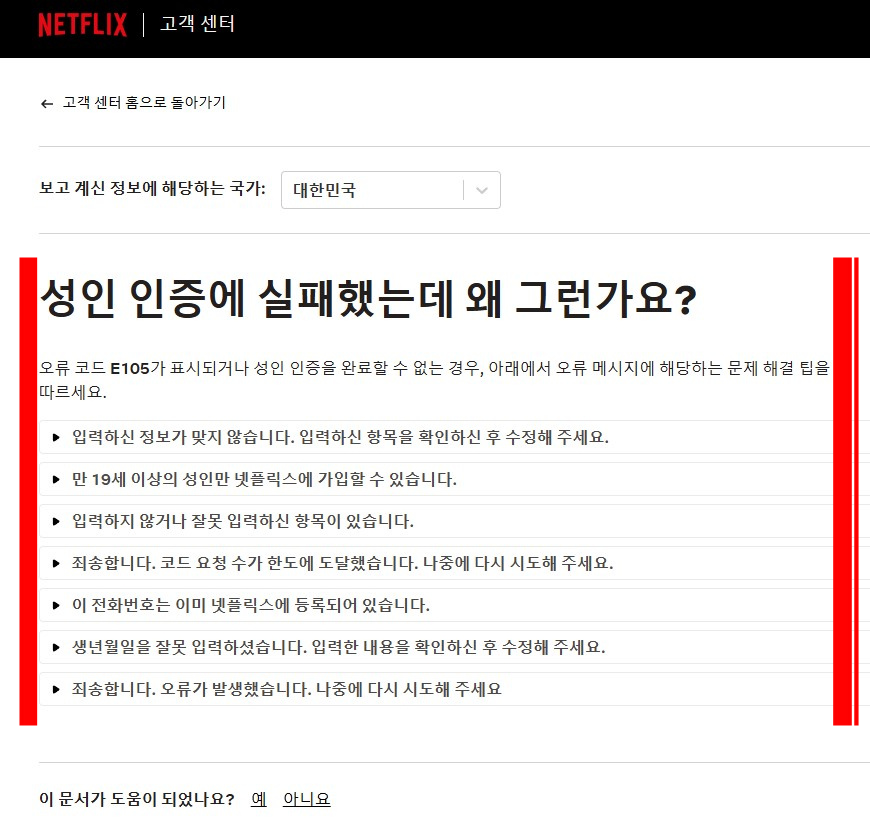Click the back arrow icon
Image resolution: width=870 pixels, height=833 pixels.
click(47, 104)
